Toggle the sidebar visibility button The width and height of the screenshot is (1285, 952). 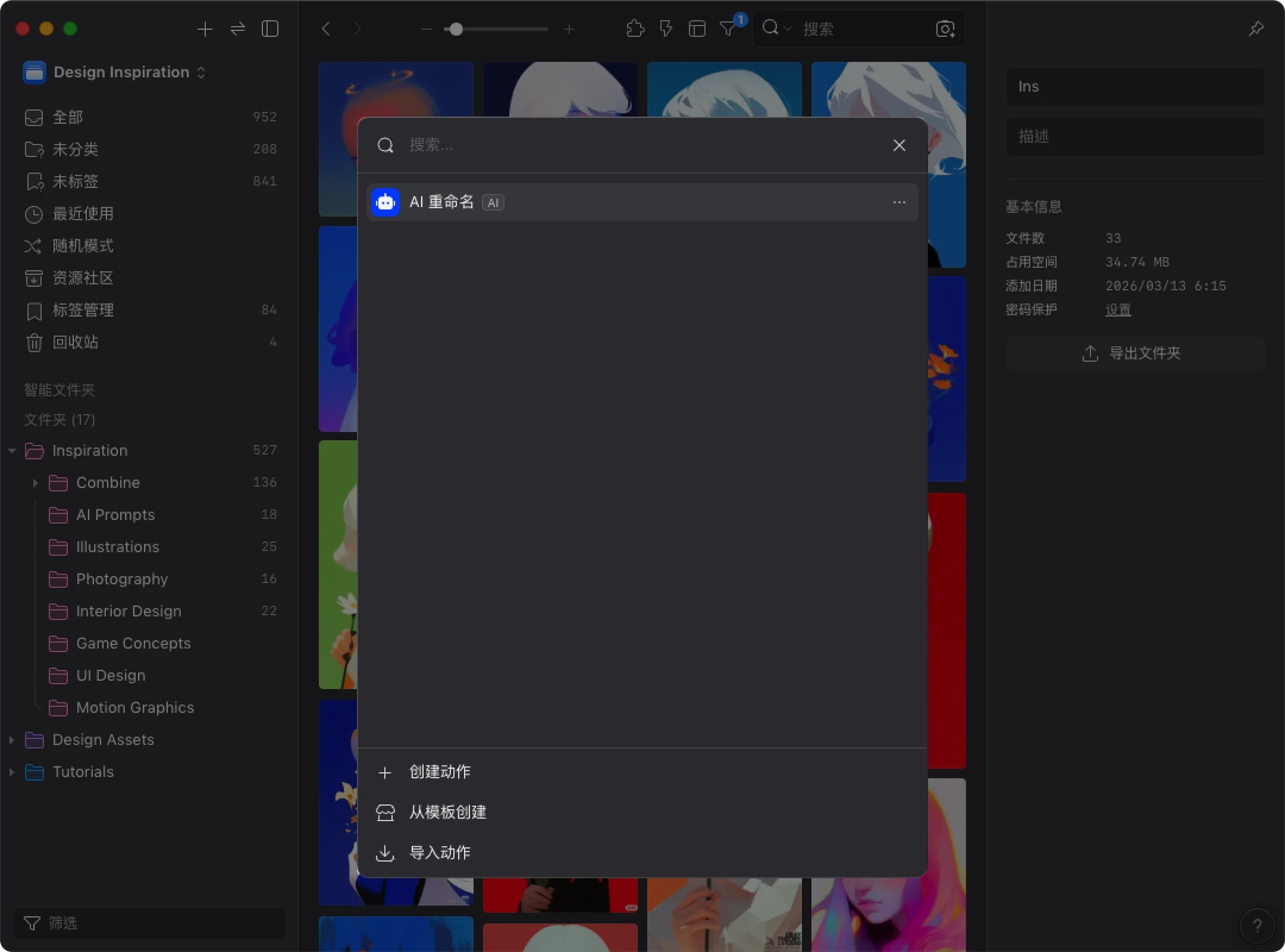270,29
